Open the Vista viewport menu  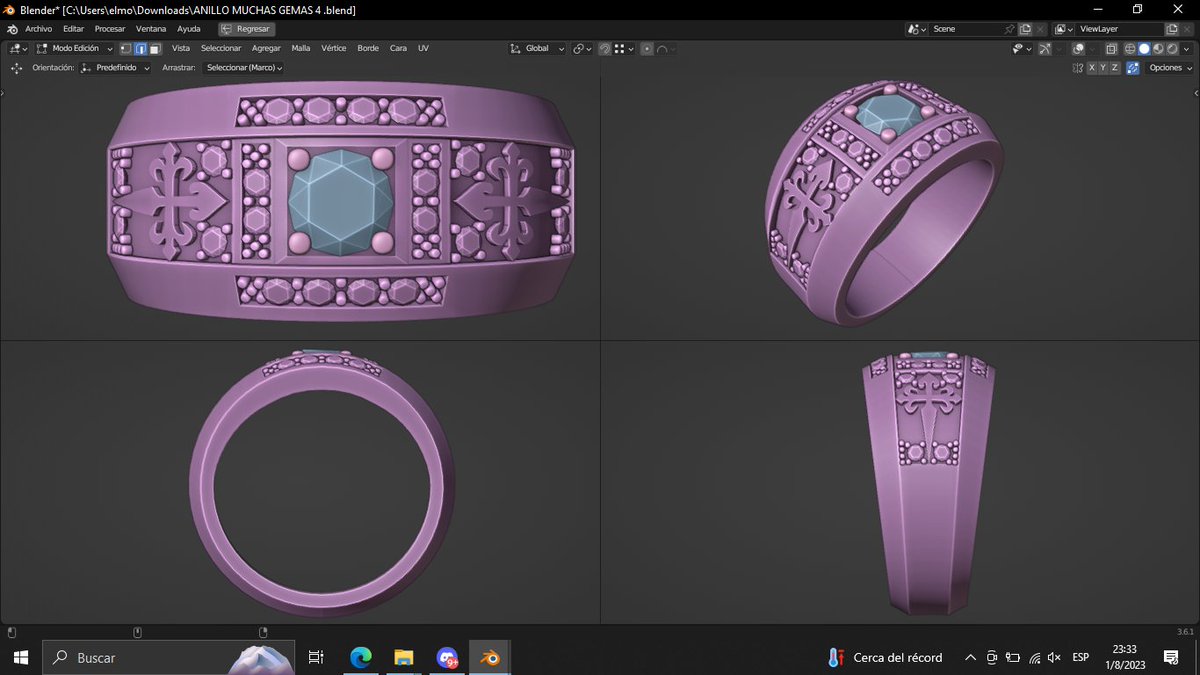tap(180, 48)
